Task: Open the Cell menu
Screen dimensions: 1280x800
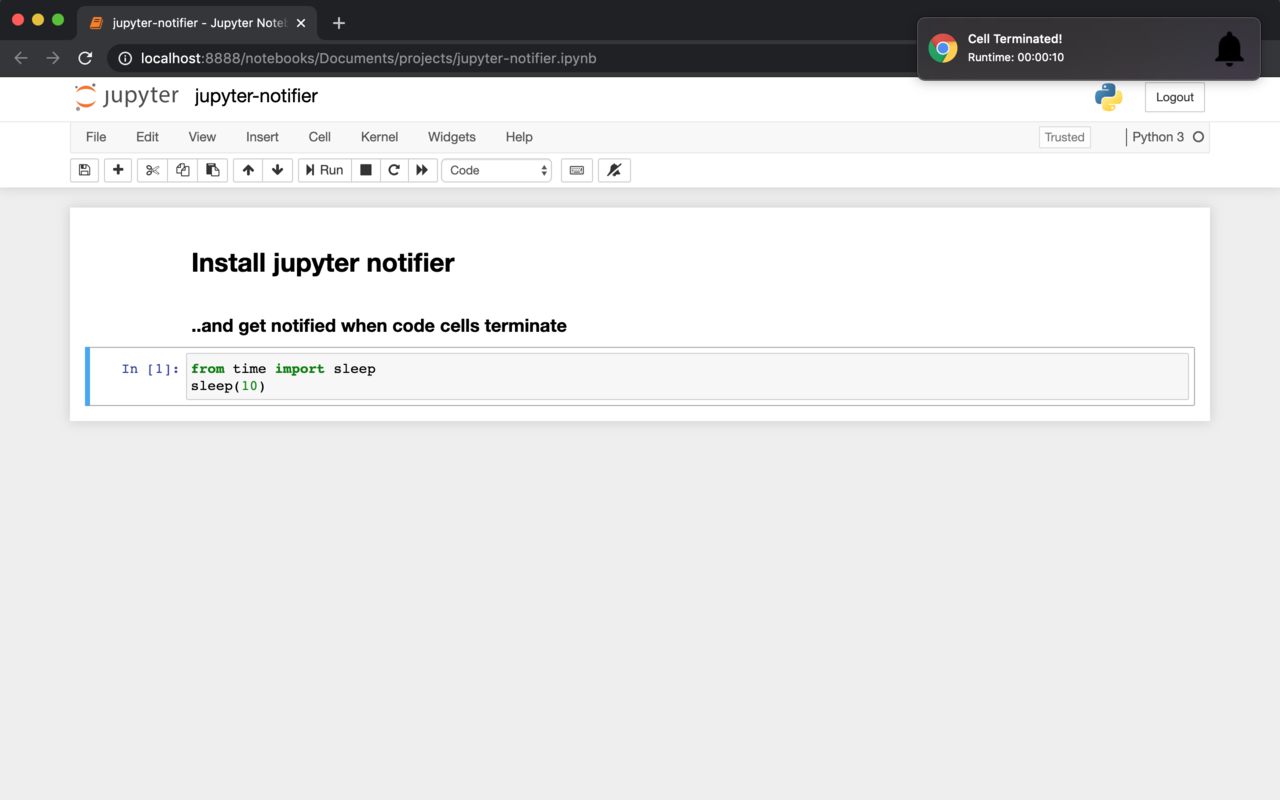Action: pyautogui.click(x=320, y=137)
